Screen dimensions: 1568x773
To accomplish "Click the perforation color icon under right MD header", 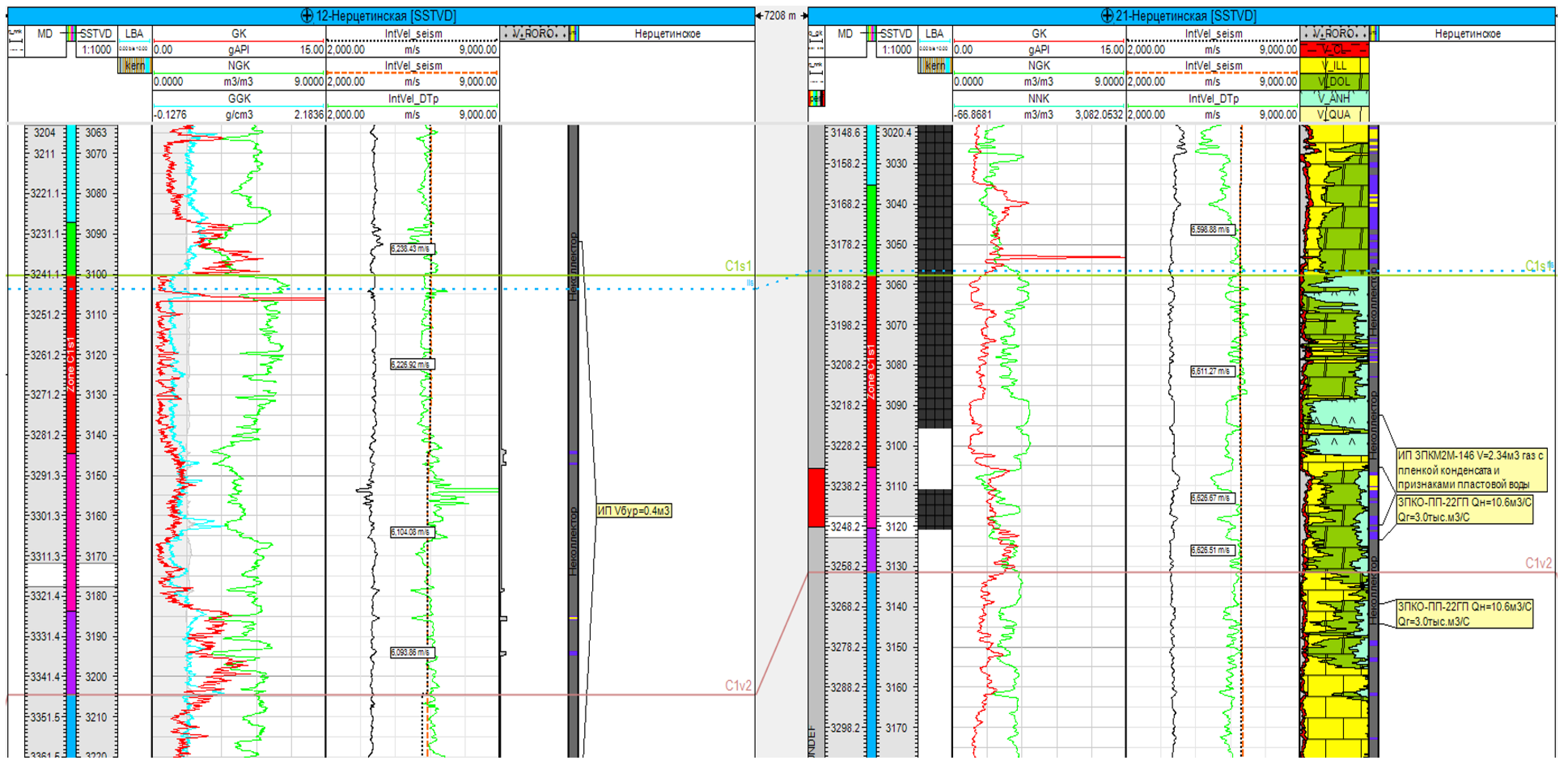I will [816, 98].
